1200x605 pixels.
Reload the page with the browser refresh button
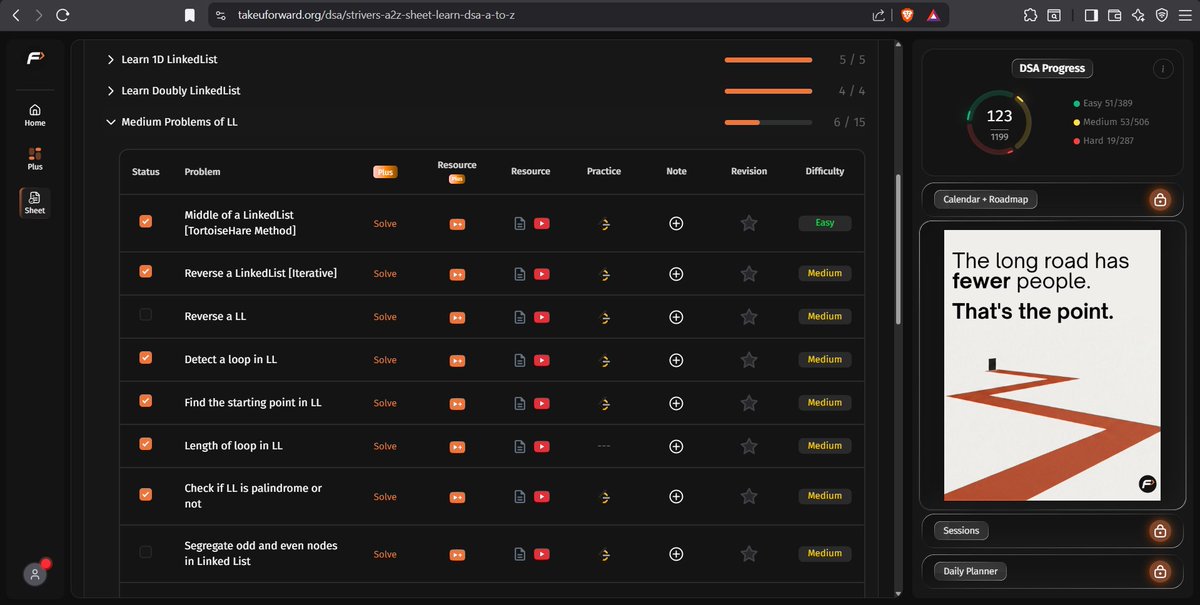pos(63,15)
